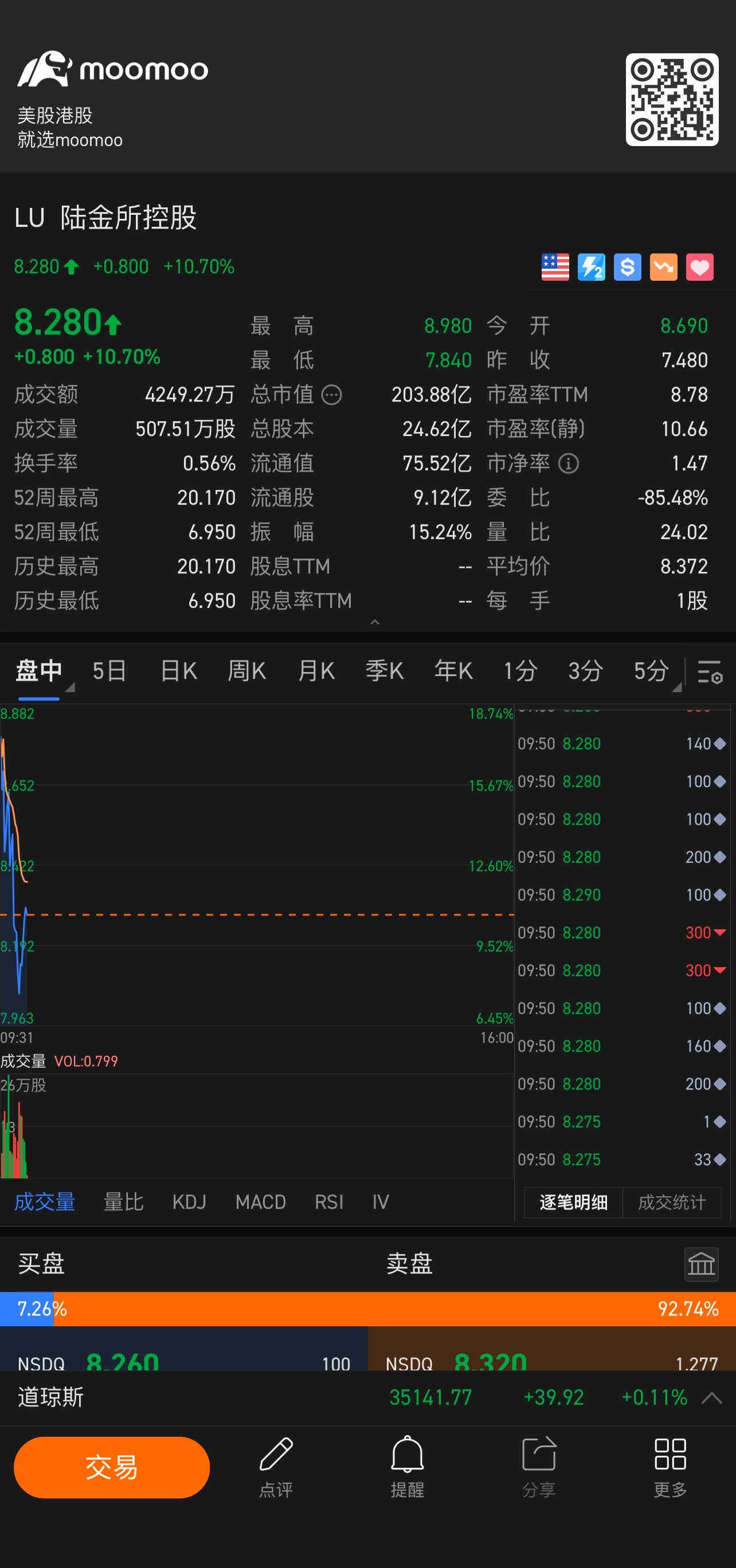Switch to the 5日 chart tab
This screenshot has height=1568, width=736.
[109, 671]
